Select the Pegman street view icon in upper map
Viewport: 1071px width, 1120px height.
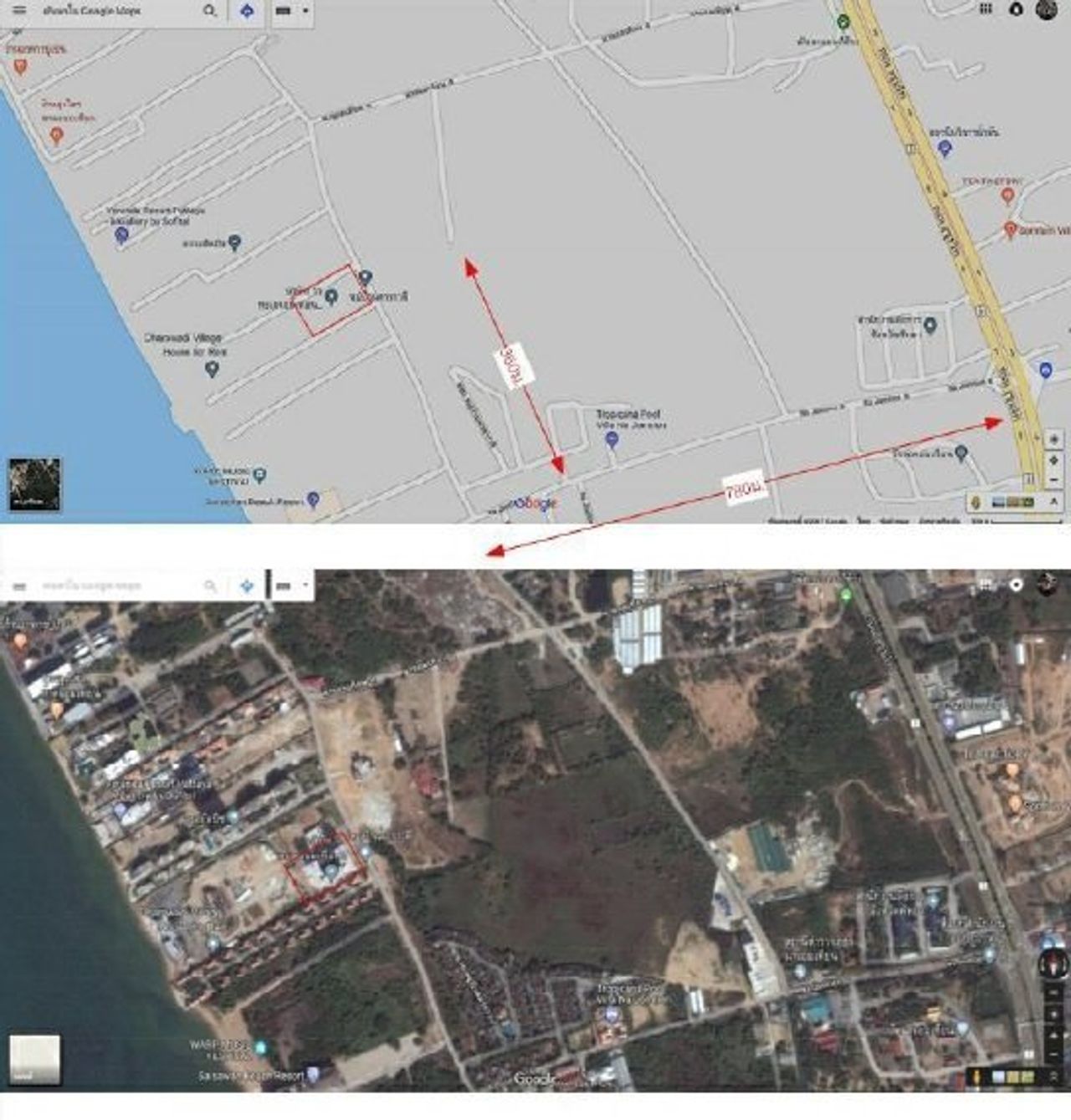(x=976, y=502)
